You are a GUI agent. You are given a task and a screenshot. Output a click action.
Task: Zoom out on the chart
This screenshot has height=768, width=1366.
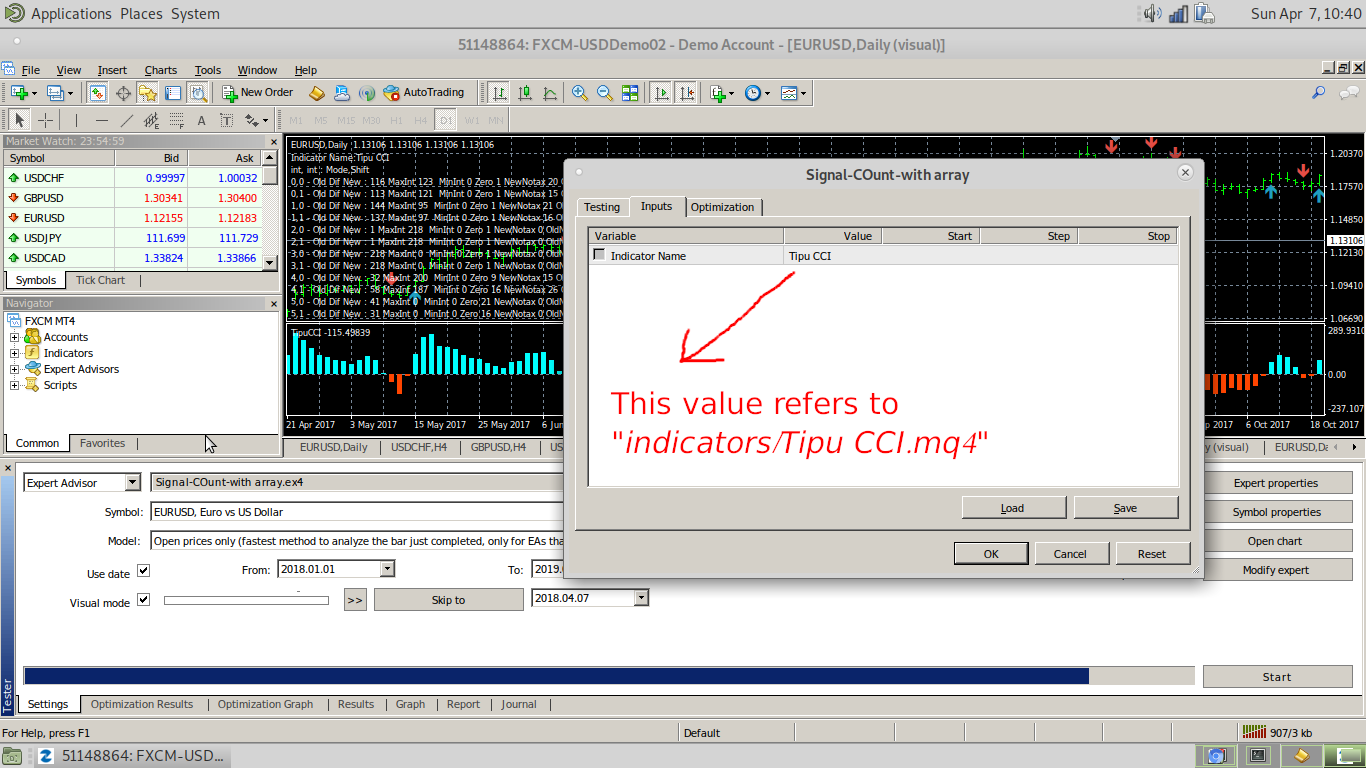click(605, 93)
